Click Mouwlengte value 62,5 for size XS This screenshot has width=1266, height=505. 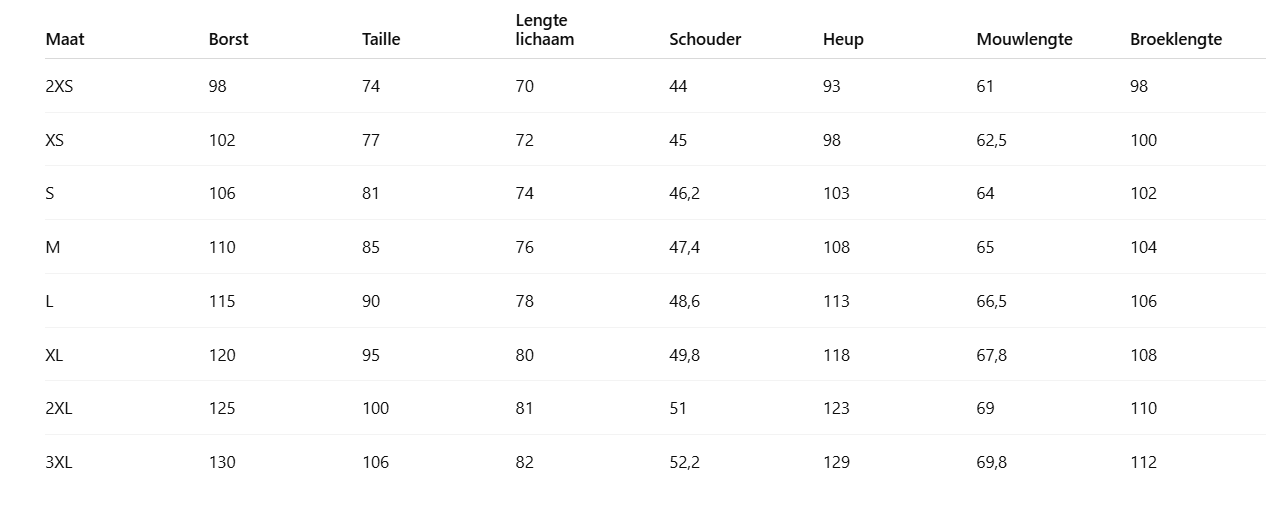pyautogui.click(x=991, y=140)
